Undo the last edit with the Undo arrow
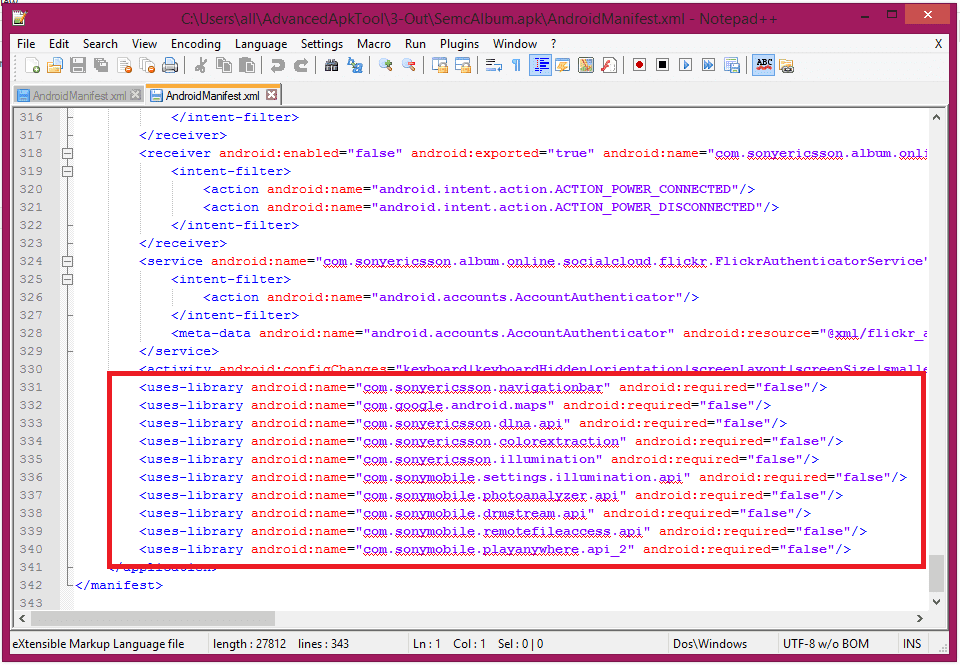The image size is (960, 665). pyautogui.click(x=277, y=65)
